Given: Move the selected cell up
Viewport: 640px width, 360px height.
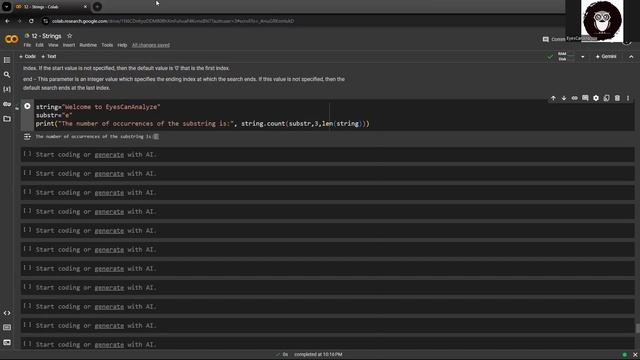Looking at the screenshot, I should click(553, 98).
